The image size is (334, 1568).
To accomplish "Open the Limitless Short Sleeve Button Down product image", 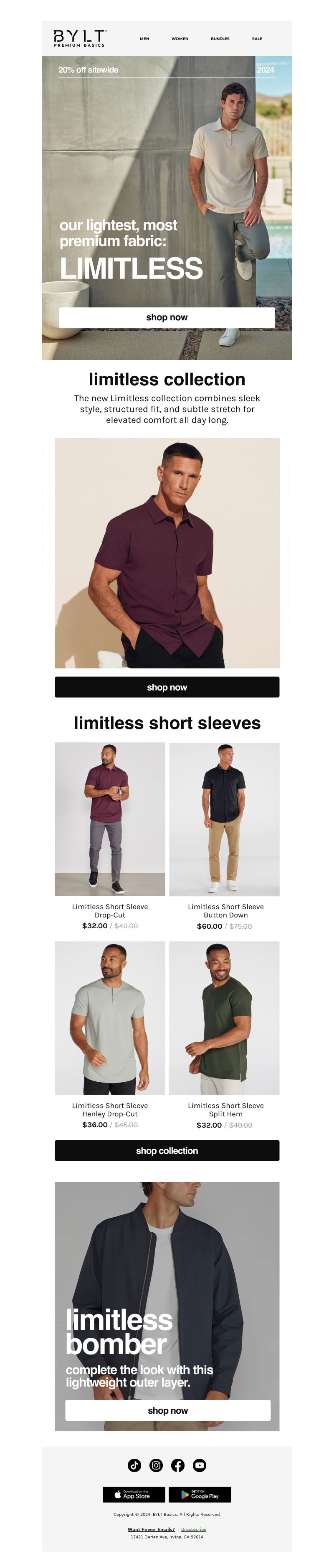I will 224,819.
